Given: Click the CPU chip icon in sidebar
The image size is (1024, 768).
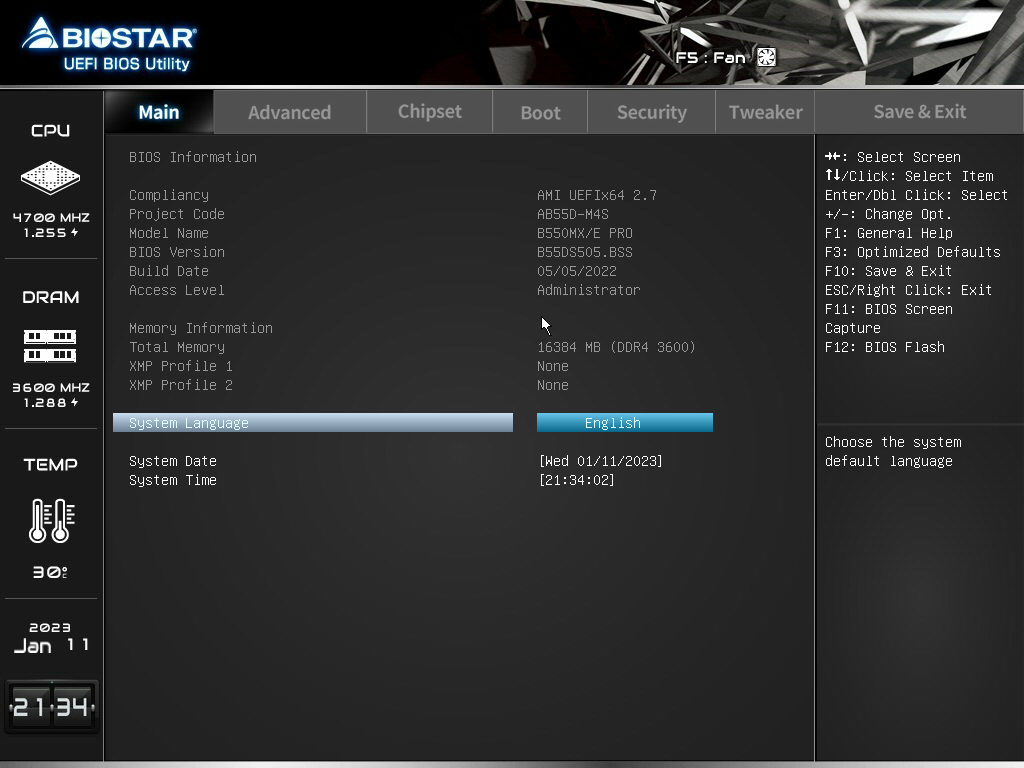Looking at the screenshot, I should tap(50, 177).
